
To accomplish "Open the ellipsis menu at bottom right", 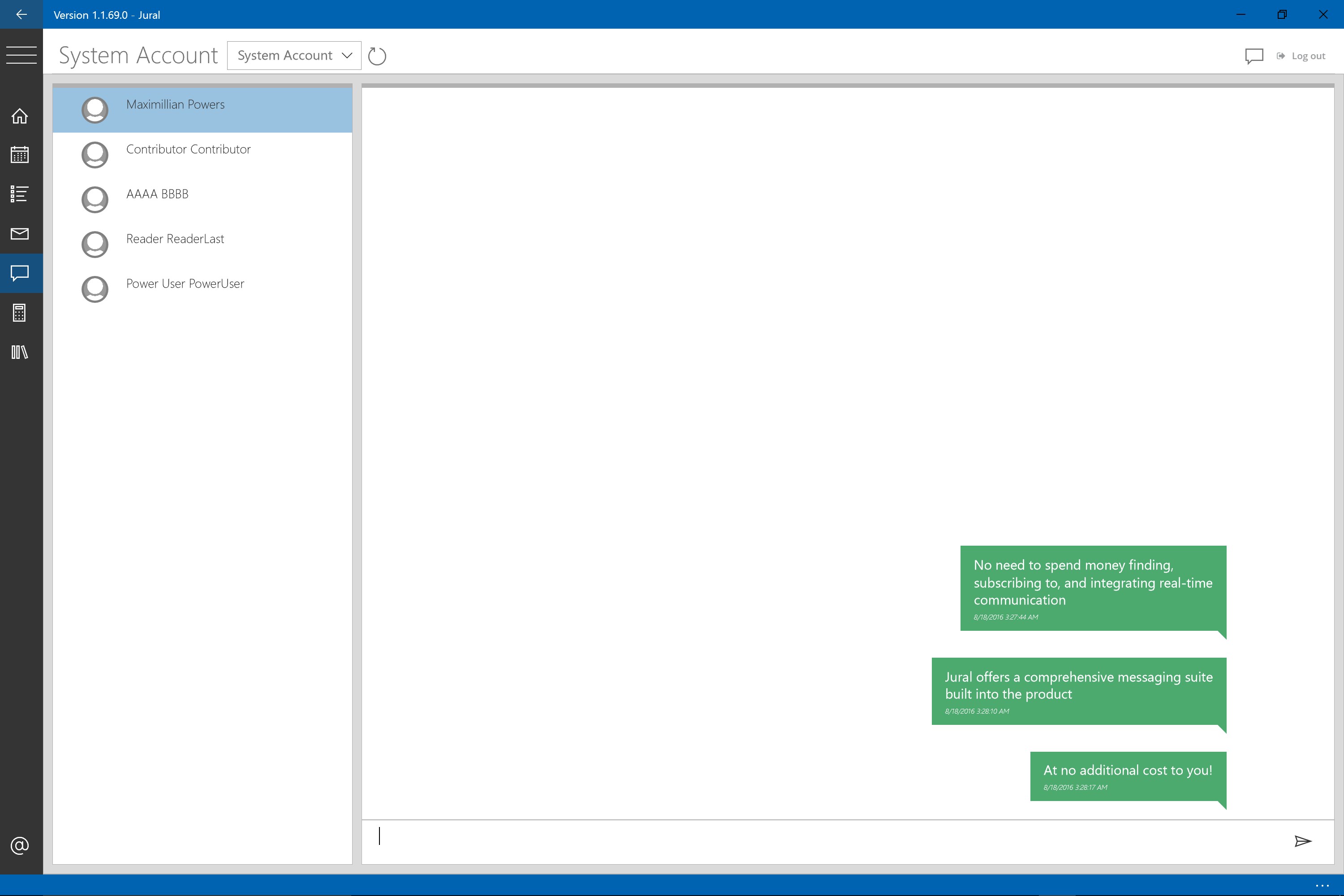I will point(1322,885).
